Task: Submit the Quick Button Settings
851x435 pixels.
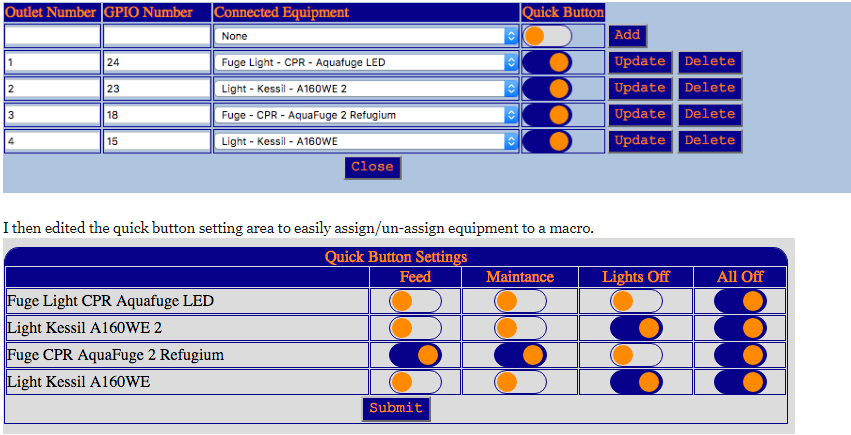Action: click(396, 409)
